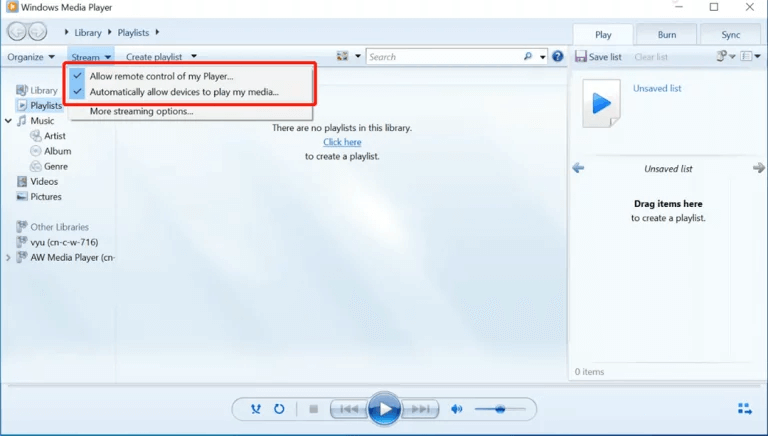Click the Stop button
Image resolution: width=768 pixels, height=436 pixels.
click(x=314, y=409)
